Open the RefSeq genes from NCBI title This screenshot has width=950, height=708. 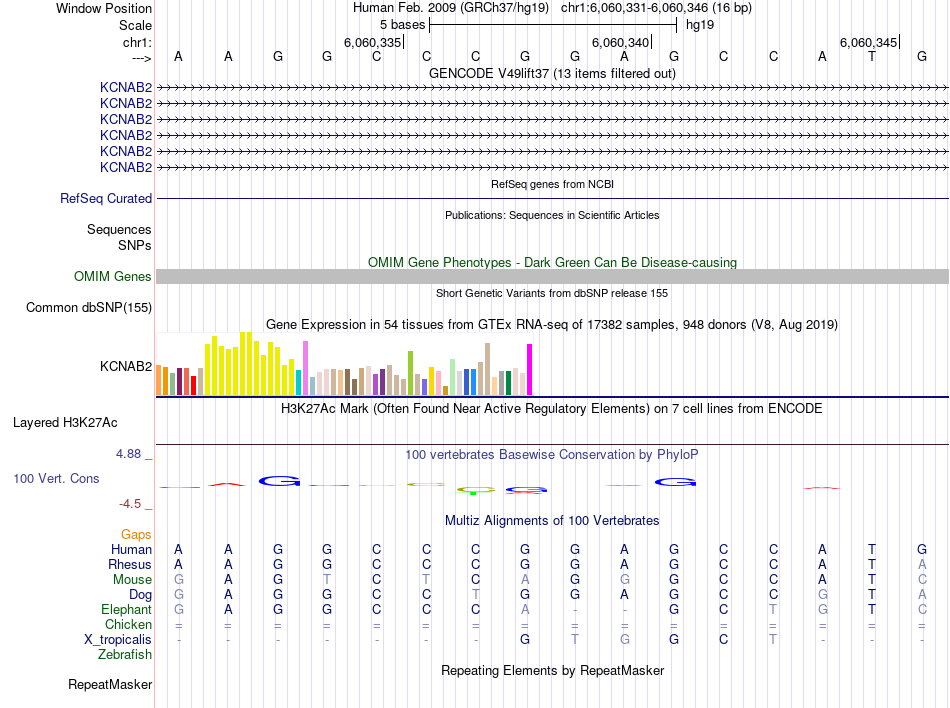552,184
